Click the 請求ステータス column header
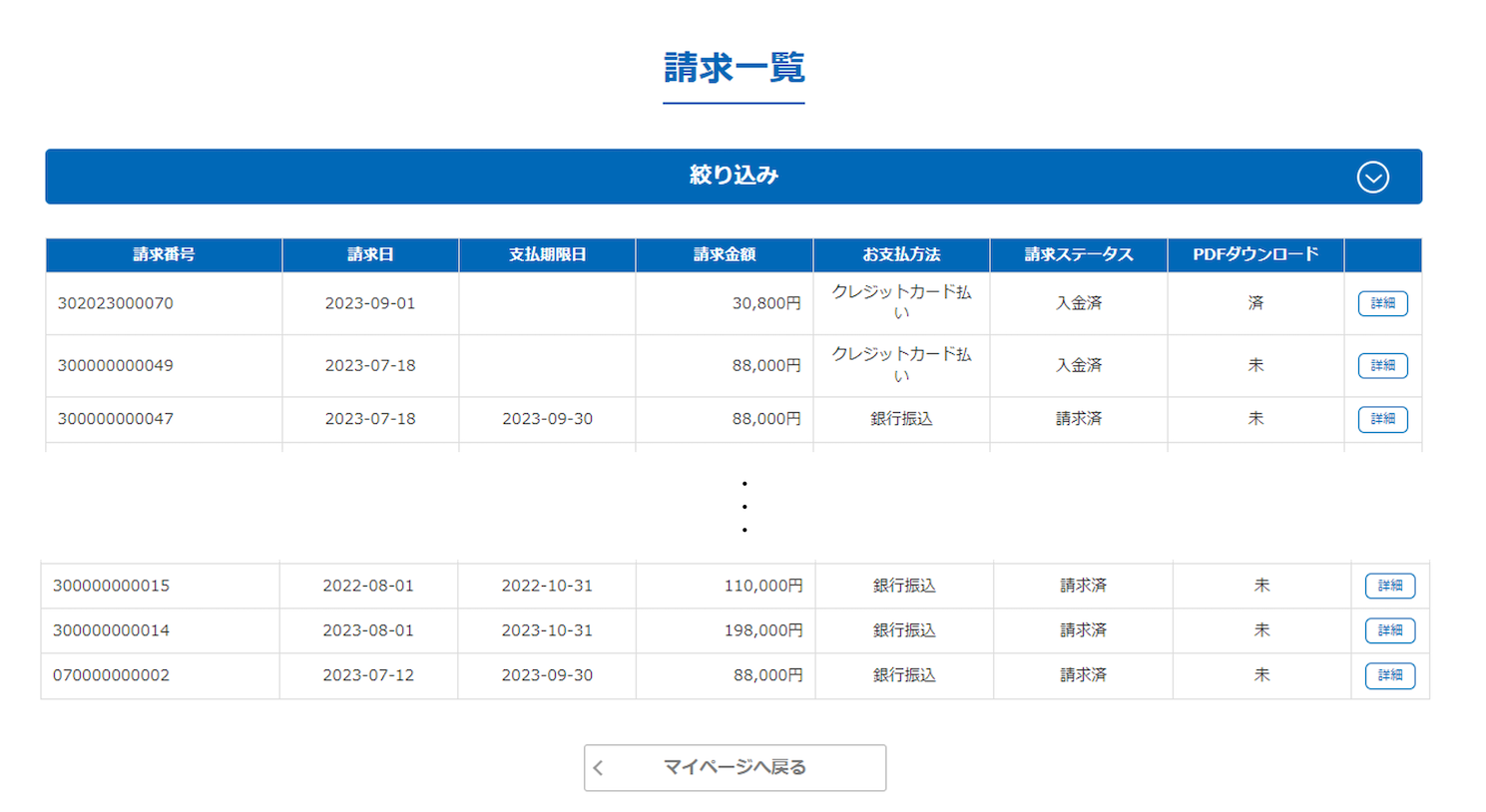 [1079, 254]
